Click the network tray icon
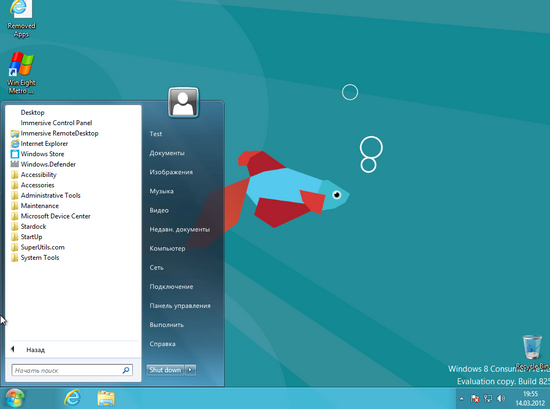 tap(488, 398)
